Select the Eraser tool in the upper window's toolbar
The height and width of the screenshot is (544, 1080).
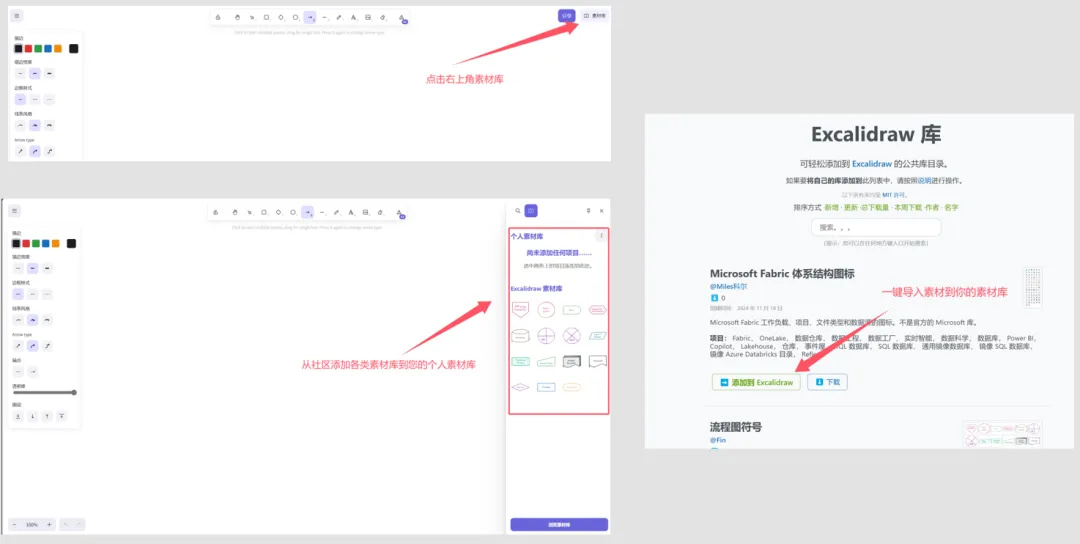click(x=383, y=17)
